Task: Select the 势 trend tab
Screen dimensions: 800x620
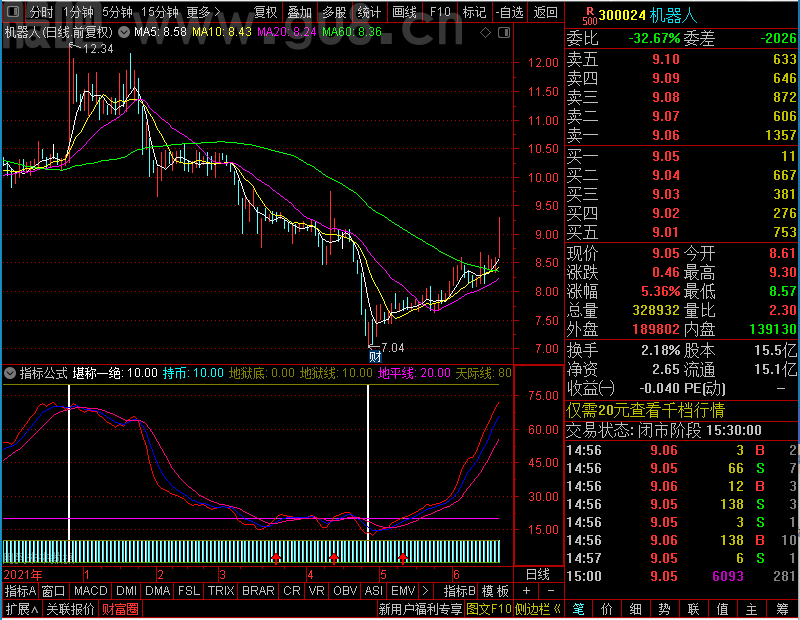Action: [664, 609]
